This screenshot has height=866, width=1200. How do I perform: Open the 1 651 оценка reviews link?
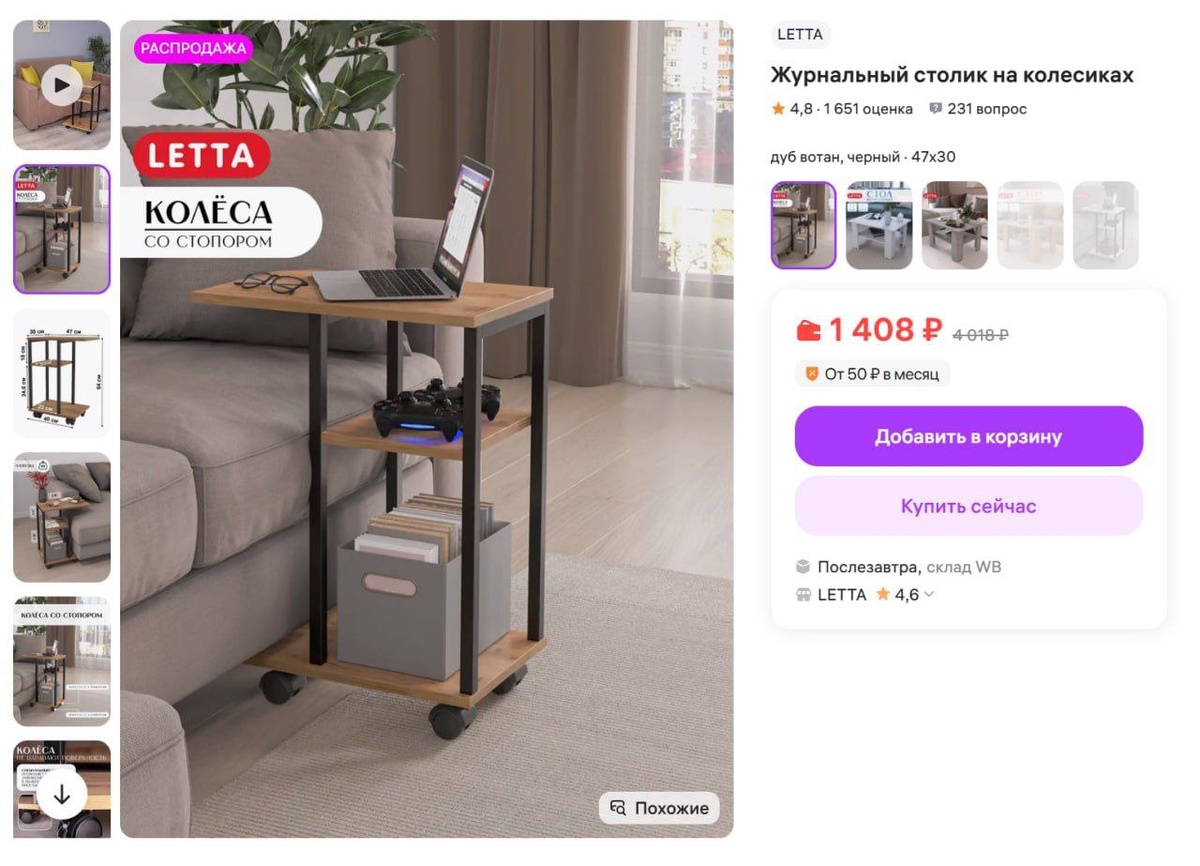[x=868, y=109]
